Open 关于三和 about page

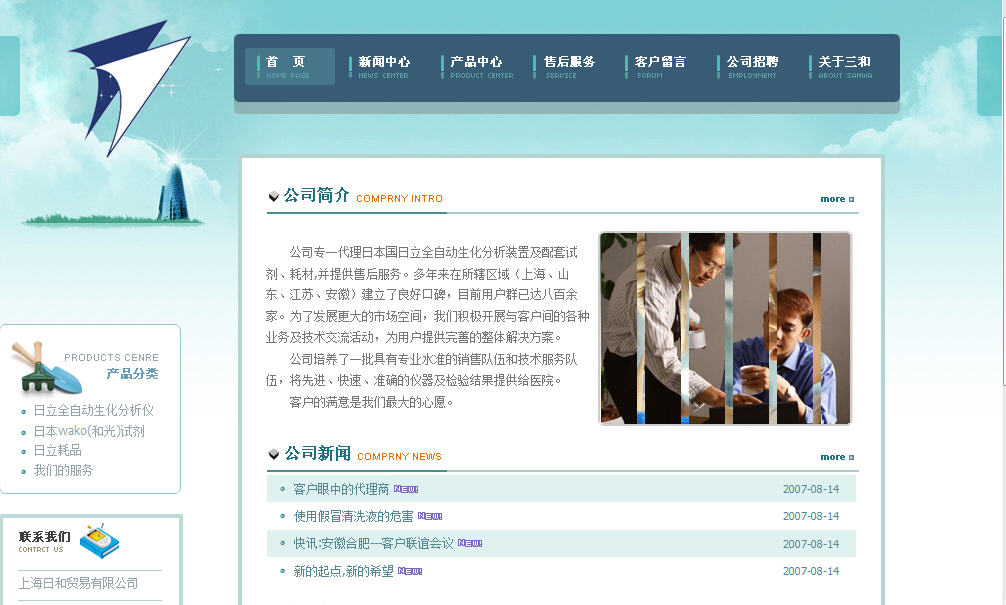click(x=845, y=67)
